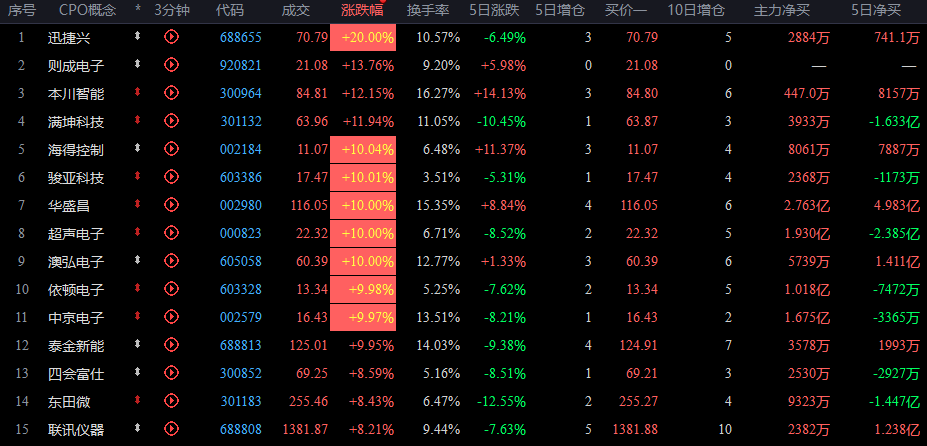Click the CPO概念 column header
The width and height of the screenshot is (927, 446).
[x=87, y=9]
